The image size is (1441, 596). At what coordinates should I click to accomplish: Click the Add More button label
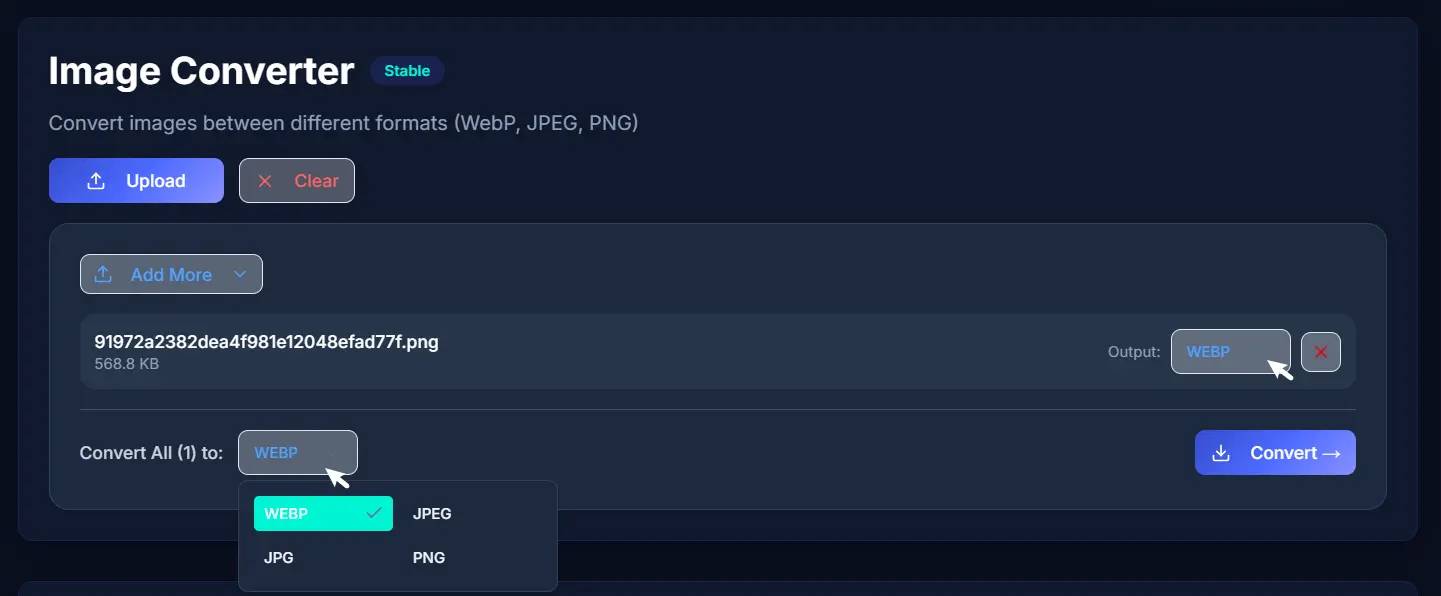[171, 275]
